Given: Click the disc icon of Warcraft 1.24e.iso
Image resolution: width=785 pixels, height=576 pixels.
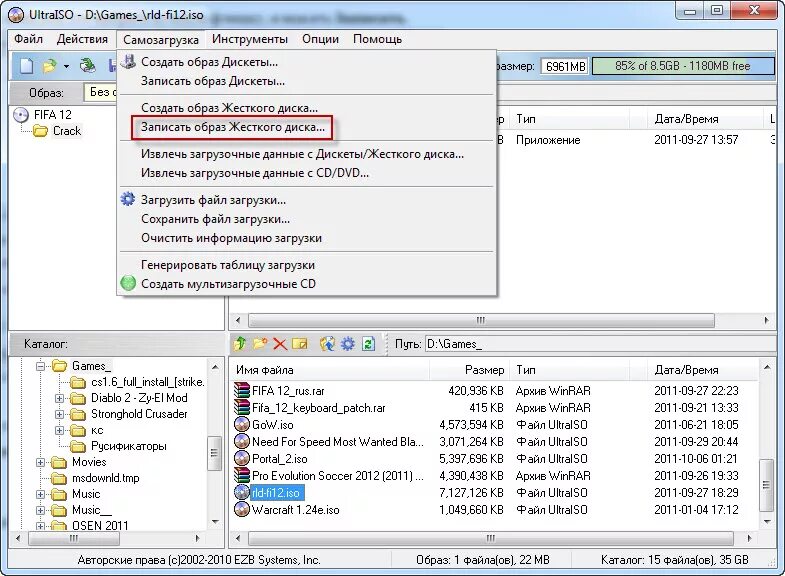Looking at the screenshot, I should (242, 509).
